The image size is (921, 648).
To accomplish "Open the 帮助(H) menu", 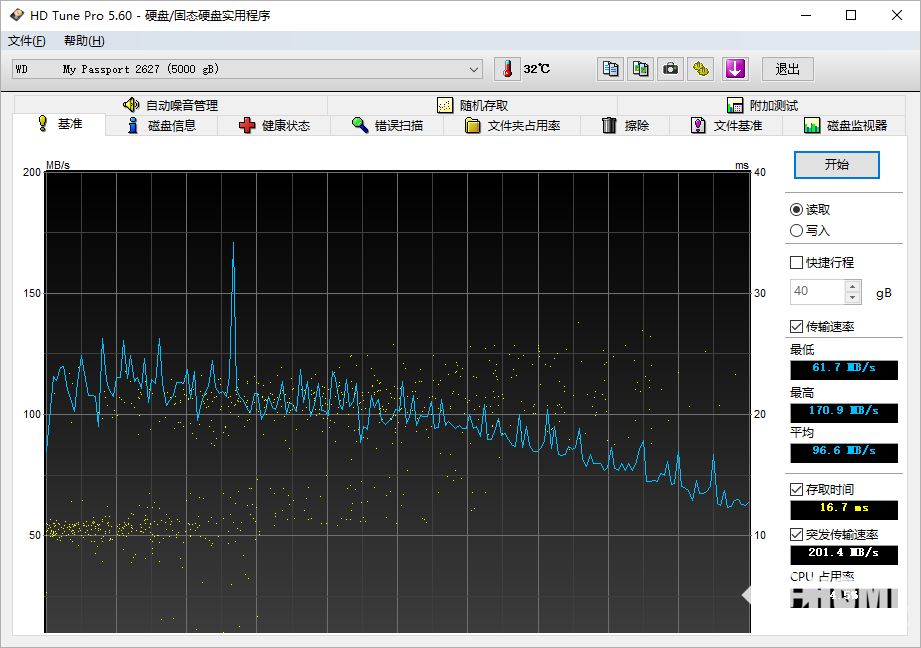I will (x=84, y=41).
